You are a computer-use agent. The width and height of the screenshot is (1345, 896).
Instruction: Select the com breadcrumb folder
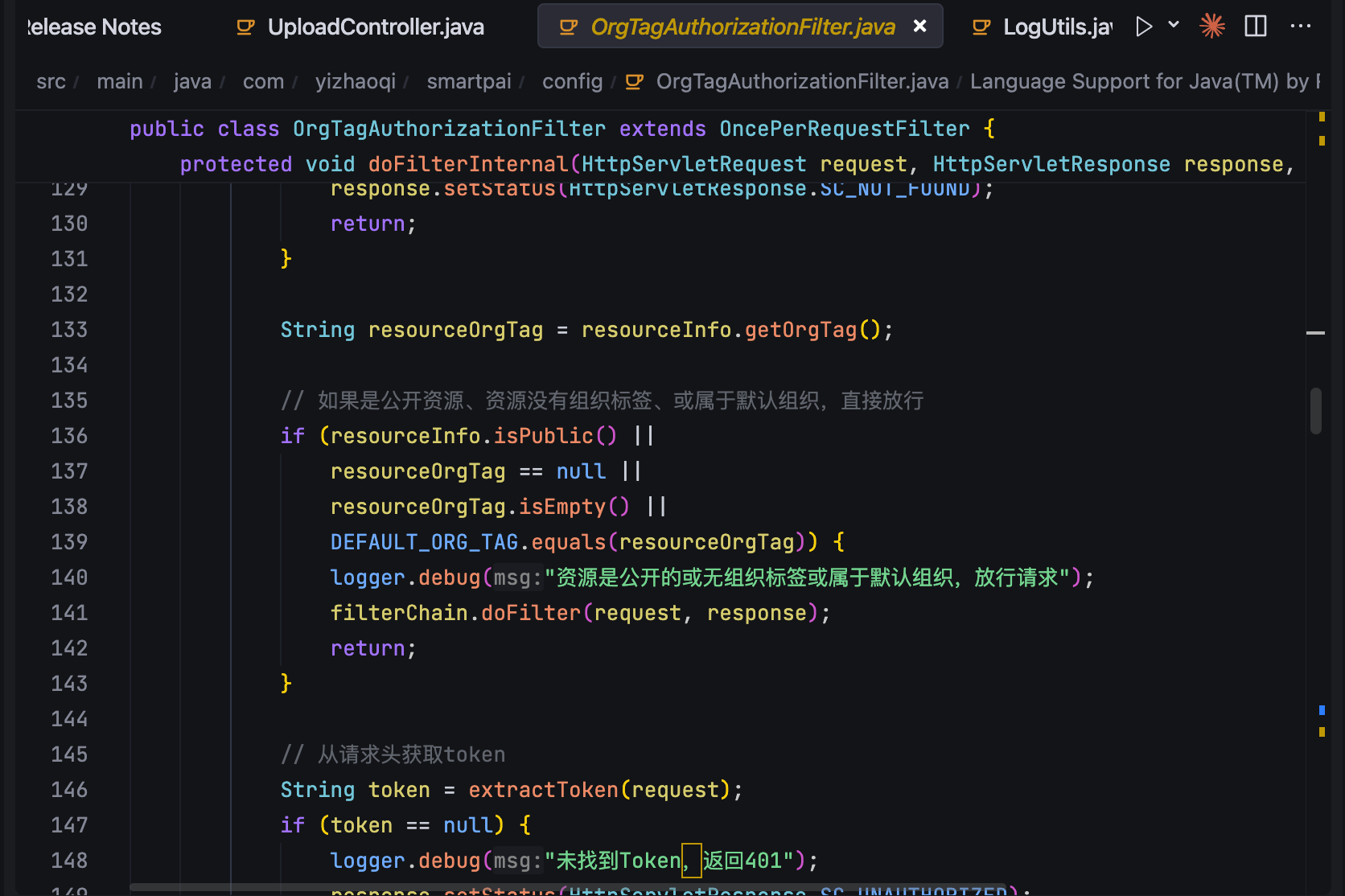click(263, 81)
